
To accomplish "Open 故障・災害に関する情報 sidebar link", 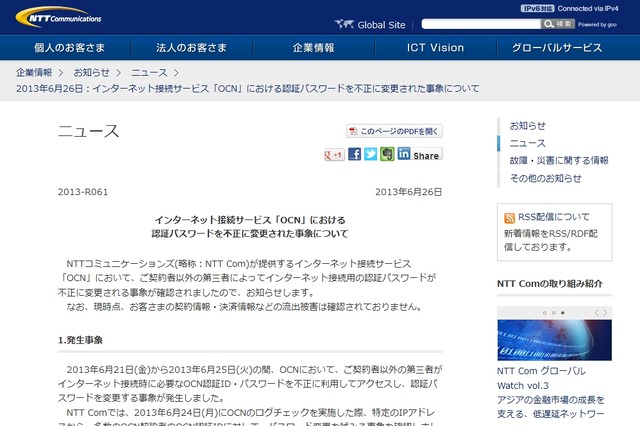I will click(x=559, y=160).
